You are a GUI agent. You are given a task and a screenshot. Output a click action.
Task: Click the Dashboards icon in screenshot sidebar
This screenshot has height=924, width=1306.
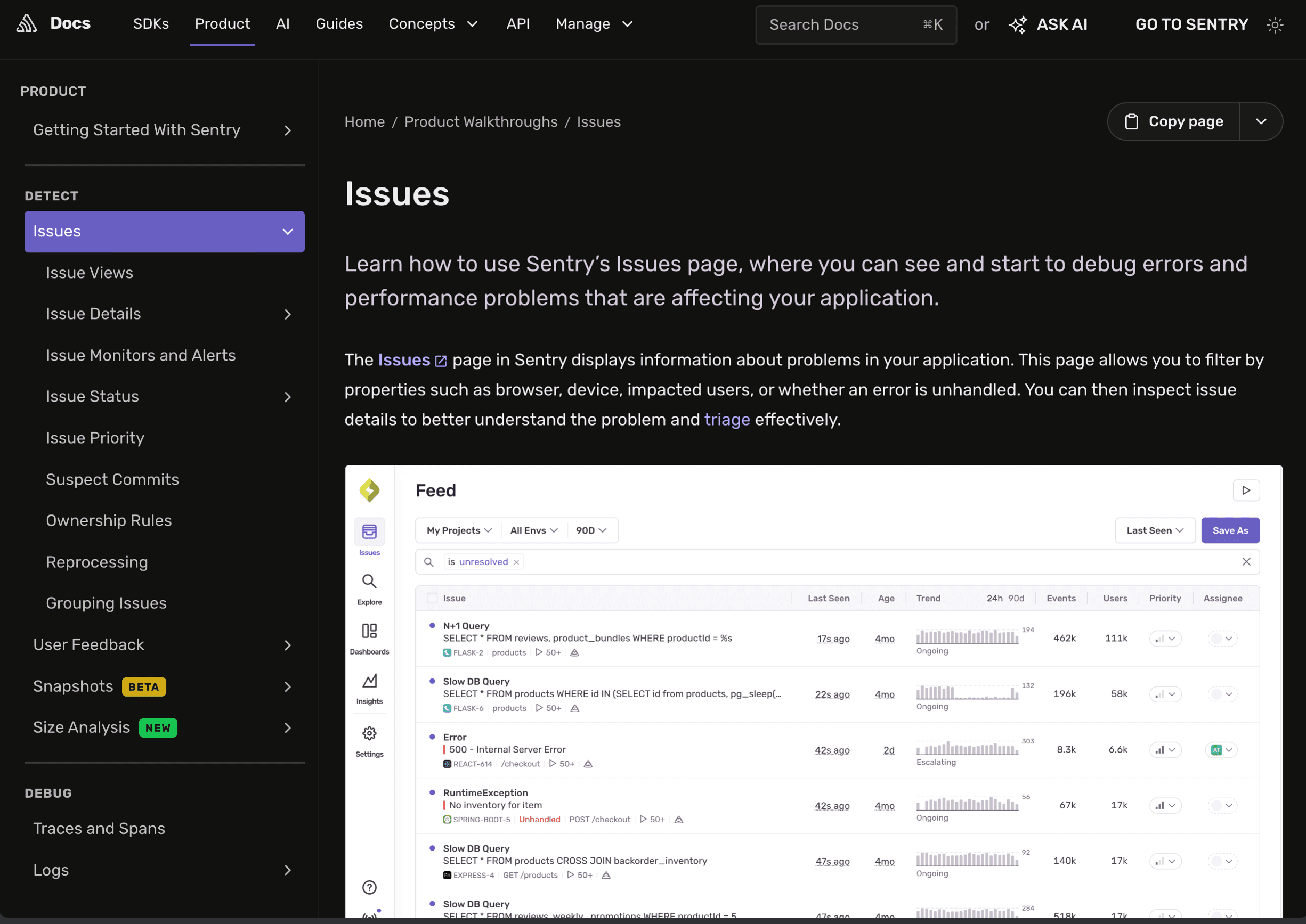(369, 631)
